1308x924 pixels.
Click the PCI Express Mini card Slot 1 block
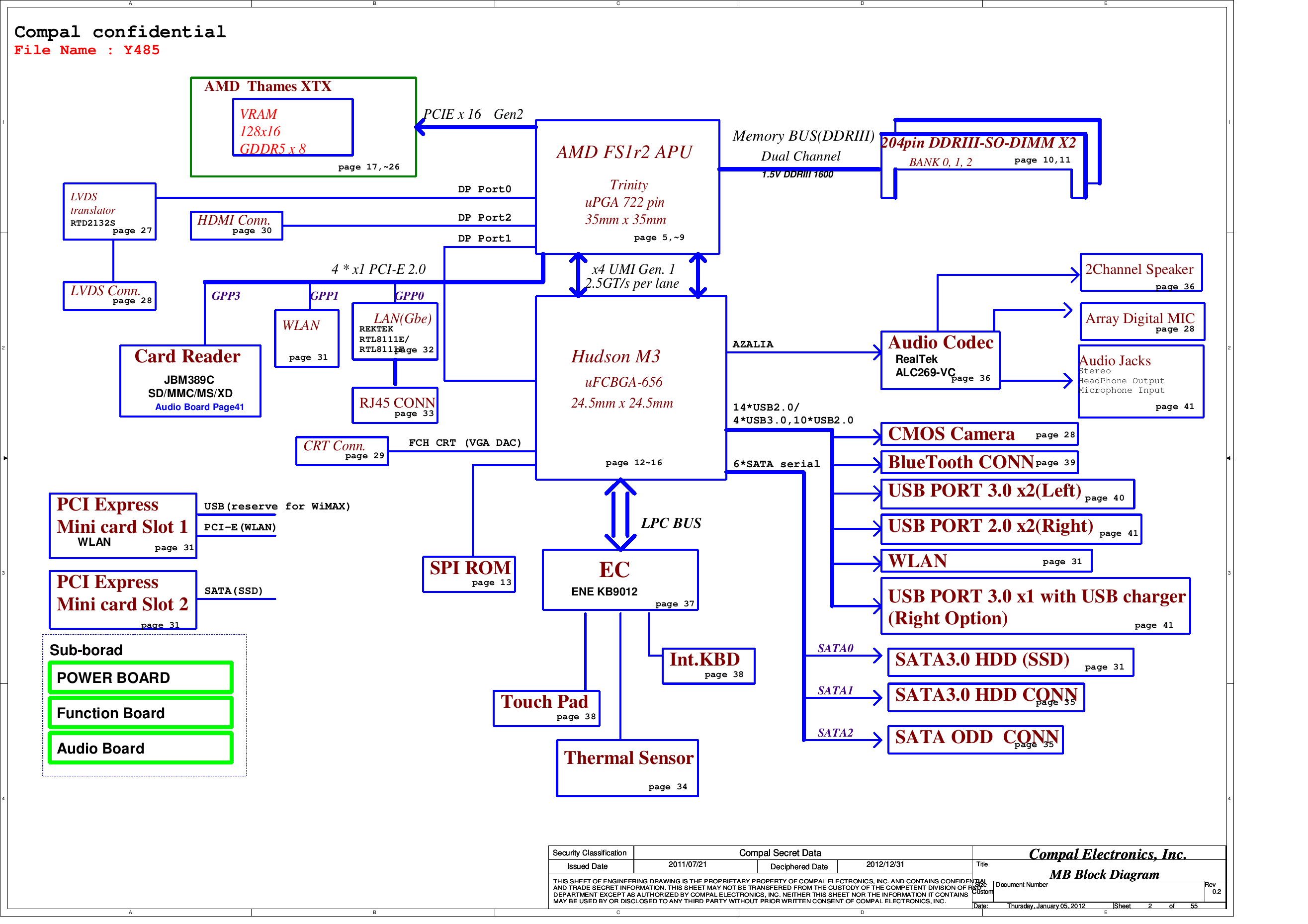pos(123,526)
